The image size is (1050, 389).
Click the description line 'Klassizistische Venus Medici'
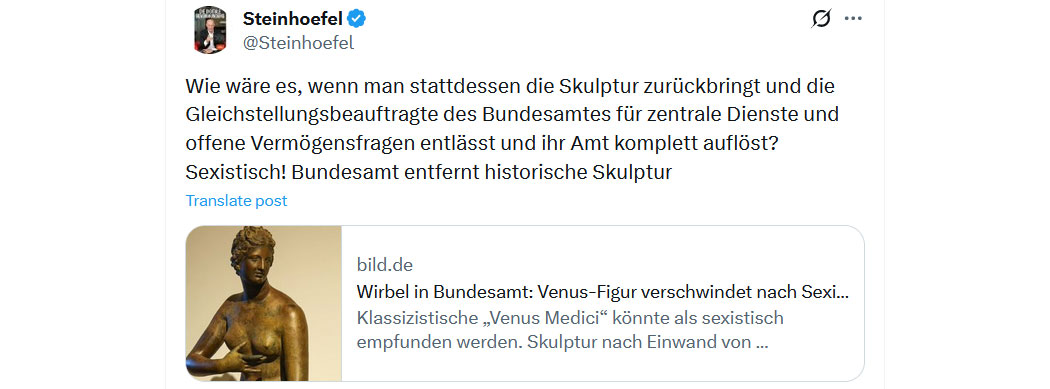[x=569, y=317]
